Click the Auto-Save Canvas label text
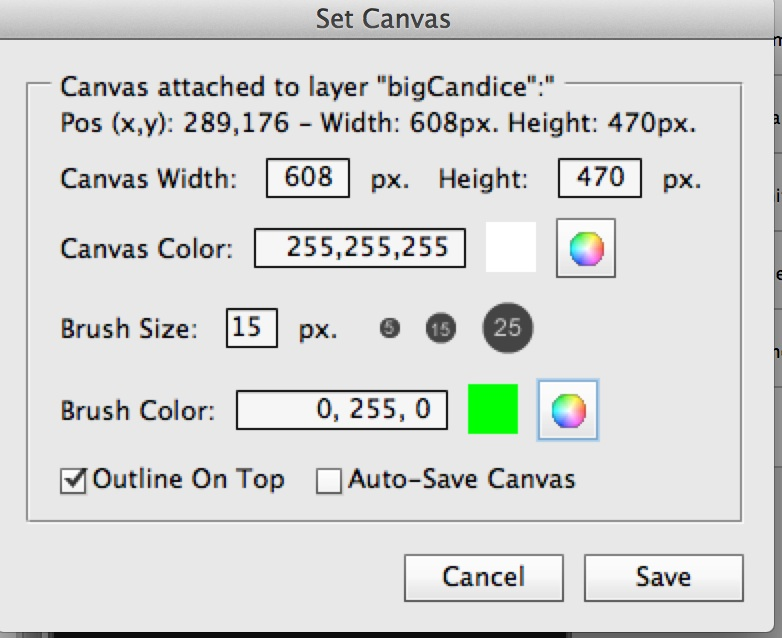The image size is (782, 638). pyautogui.click(x=462, y=479)
